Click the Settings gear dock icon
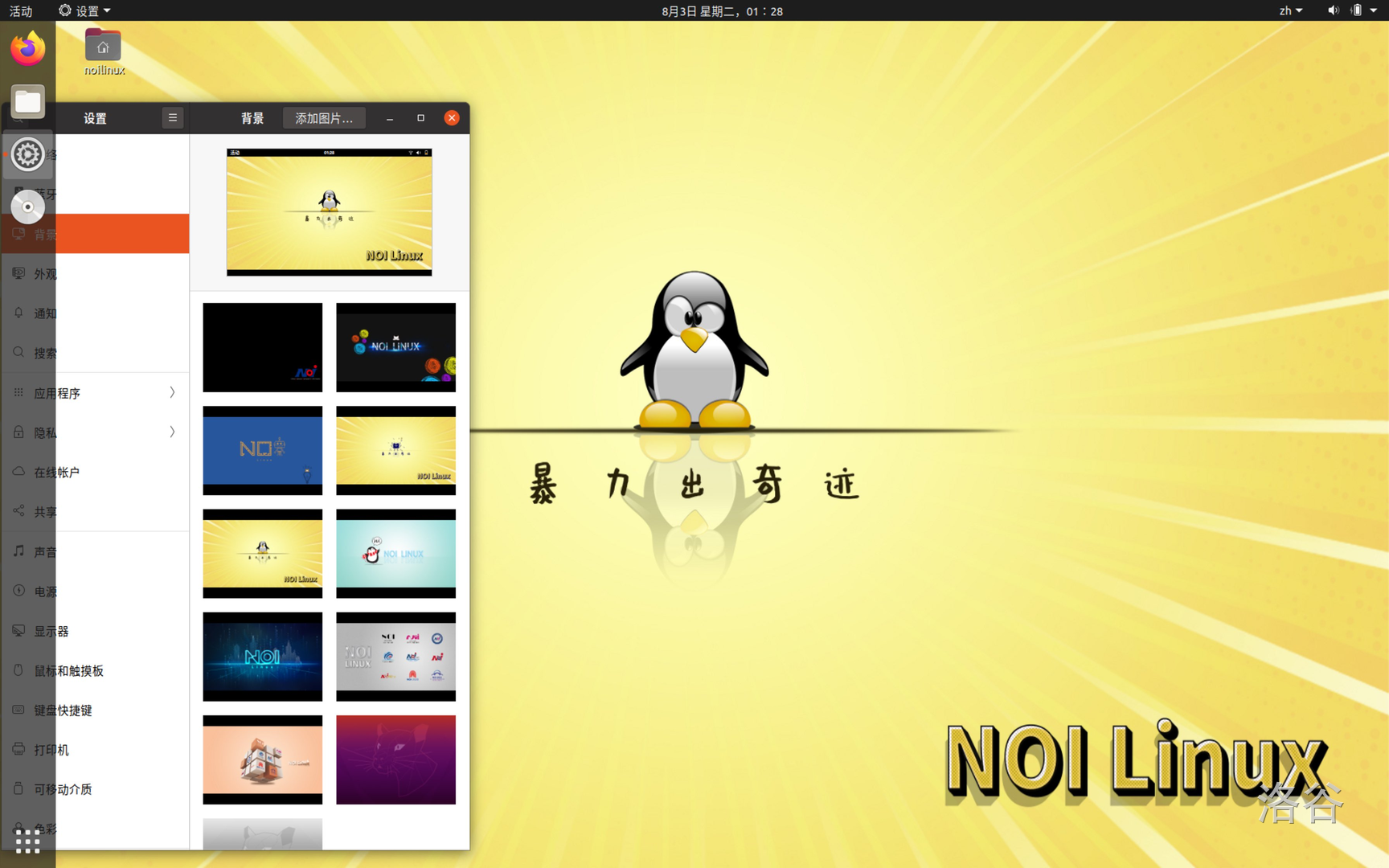Viewport: 1389px width, 868px height. tap(28, 154)
